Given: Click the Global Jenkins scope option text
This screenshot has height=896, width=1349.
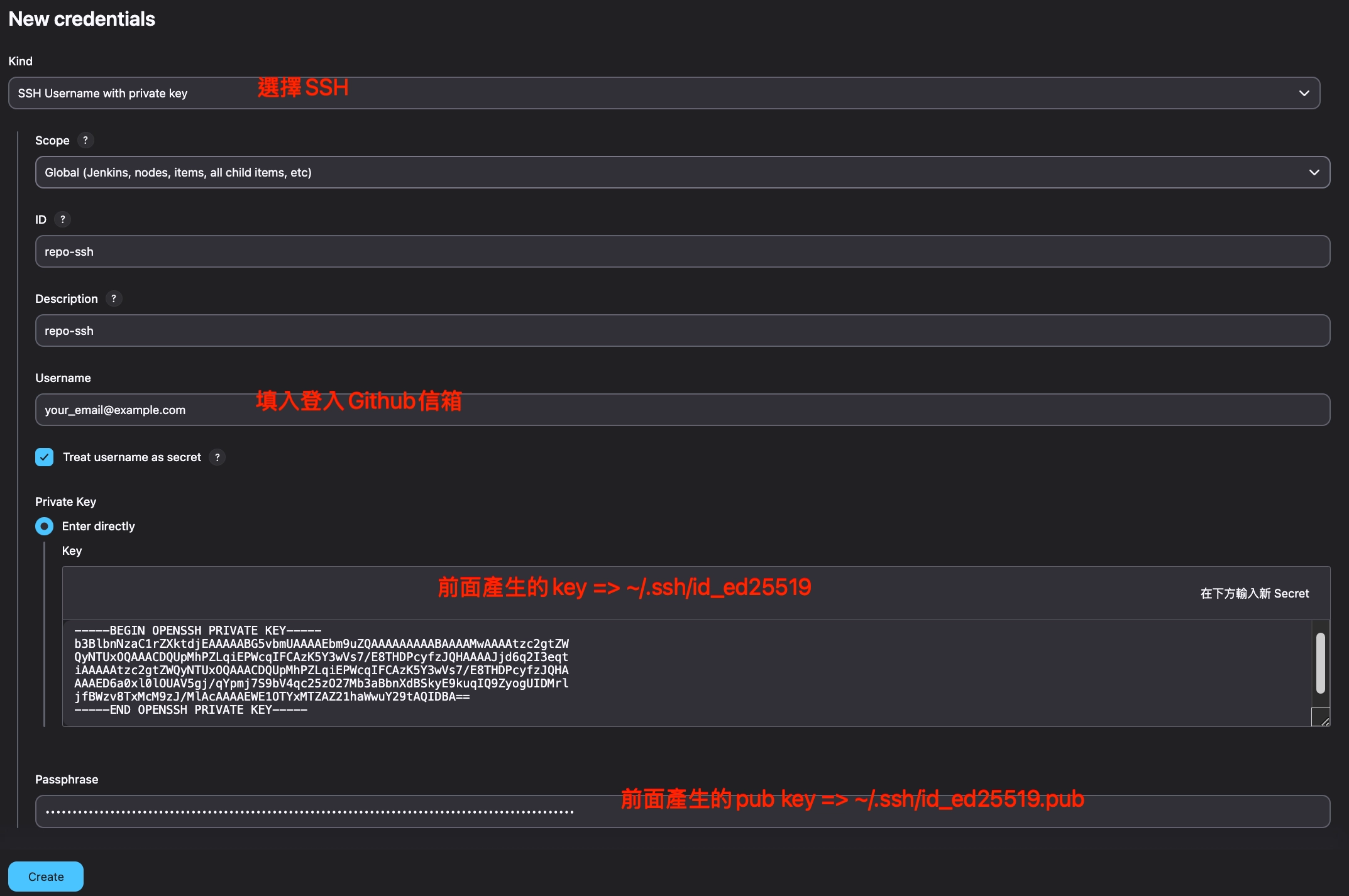Looking at the screenshot, I should pos(178,172).
